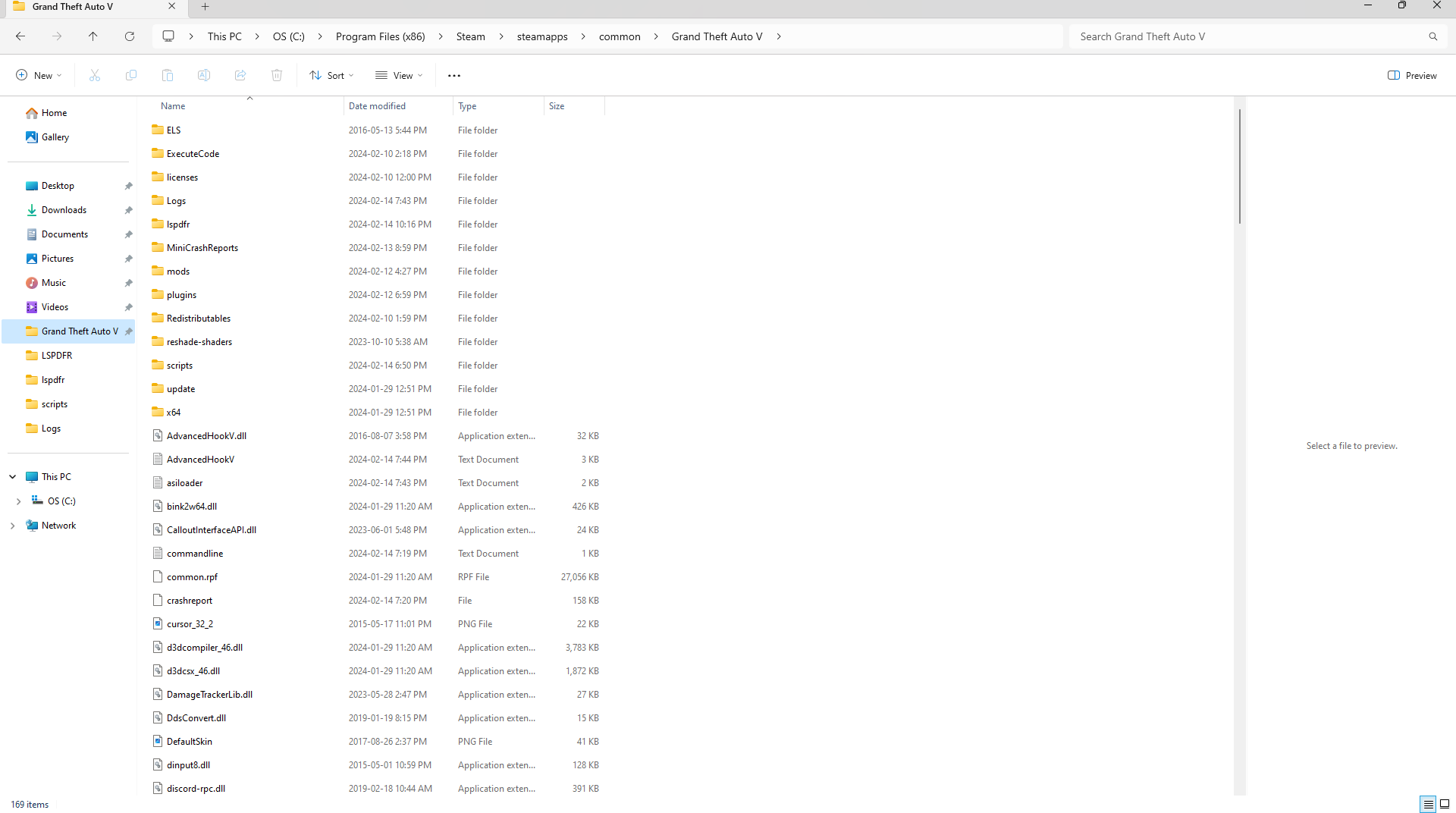The width and height of the screenshot is (1456, 813).
Task: Expand the OS (C:) drive node
Action: pyautogui.click(x=19, y=501)
